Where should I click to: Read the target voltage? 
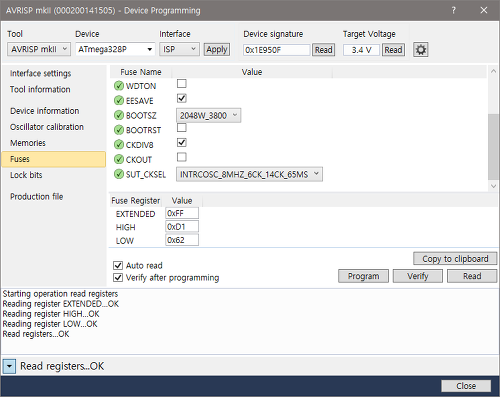(393, 50)
